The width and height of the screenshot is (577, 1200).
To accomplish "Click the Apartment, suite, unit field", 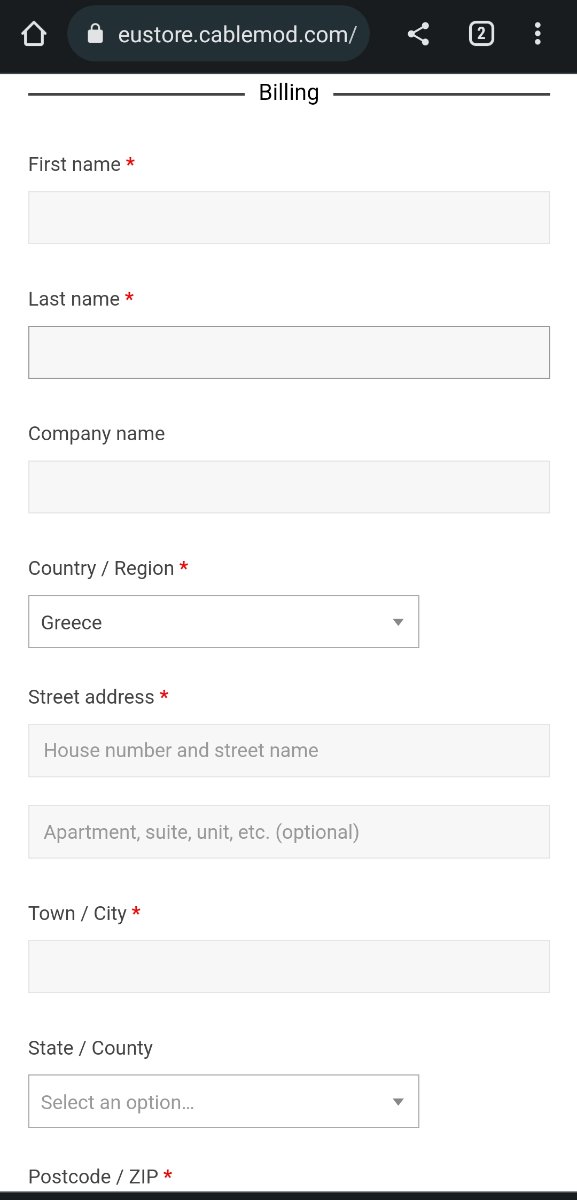I will [289, 831].
